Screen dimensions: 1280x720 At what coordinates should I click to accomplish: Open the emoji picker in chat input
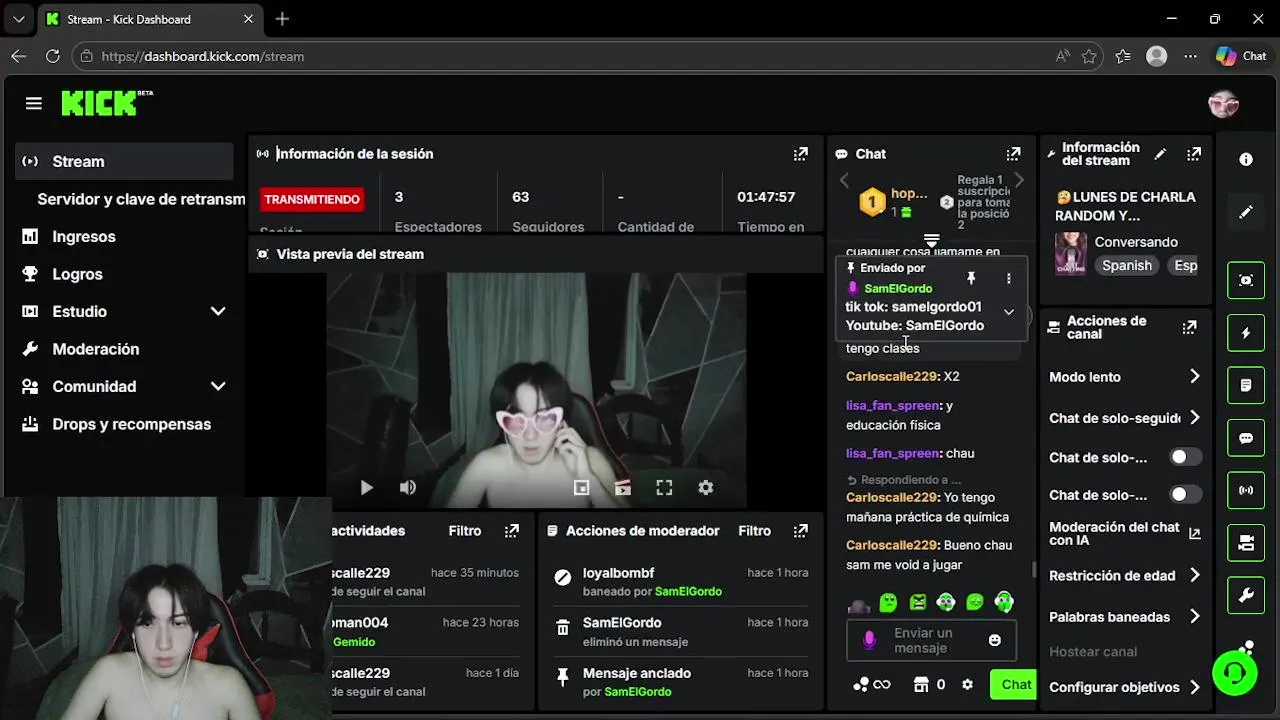pyautogui.click(x=994, y=640)
